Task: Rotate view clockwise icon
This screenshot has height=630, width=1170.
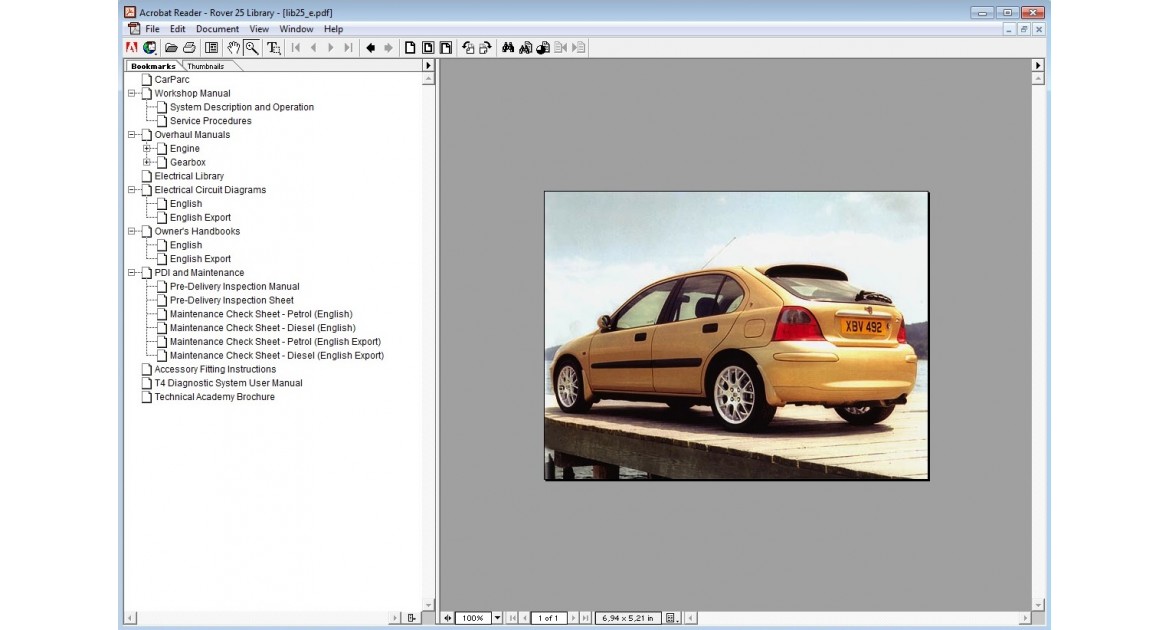Action: point(485,48)
